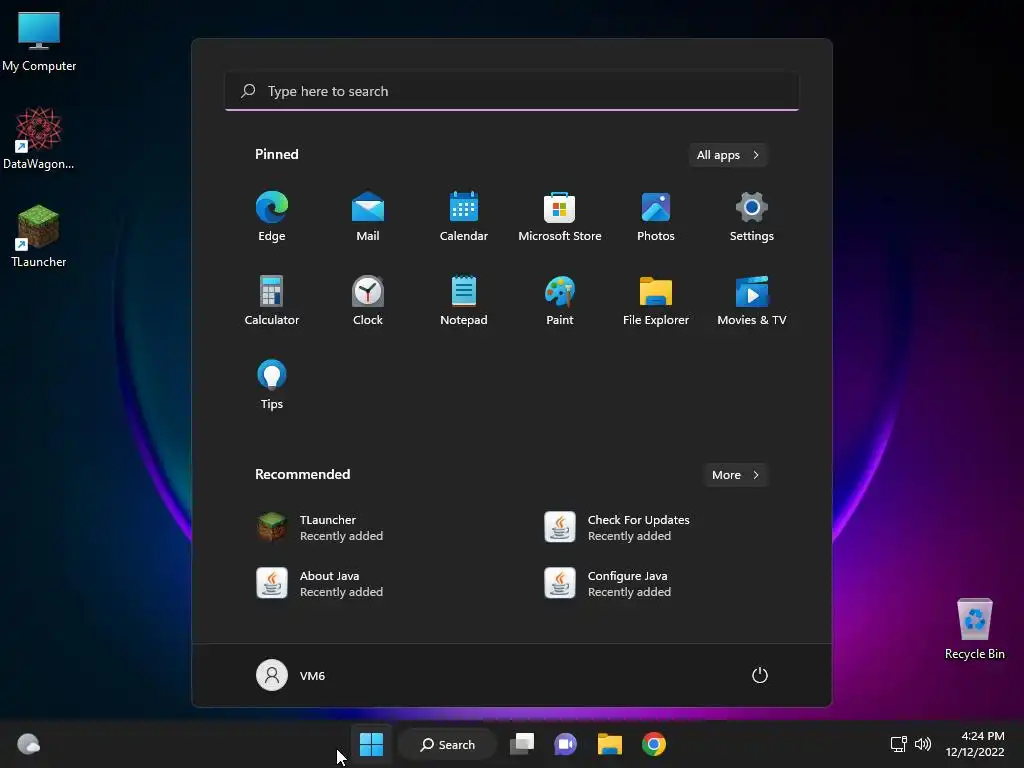Show All apps list
The height and width of the screenshot is (768, 1024).
pyautogui.click(x=728, y=155)
